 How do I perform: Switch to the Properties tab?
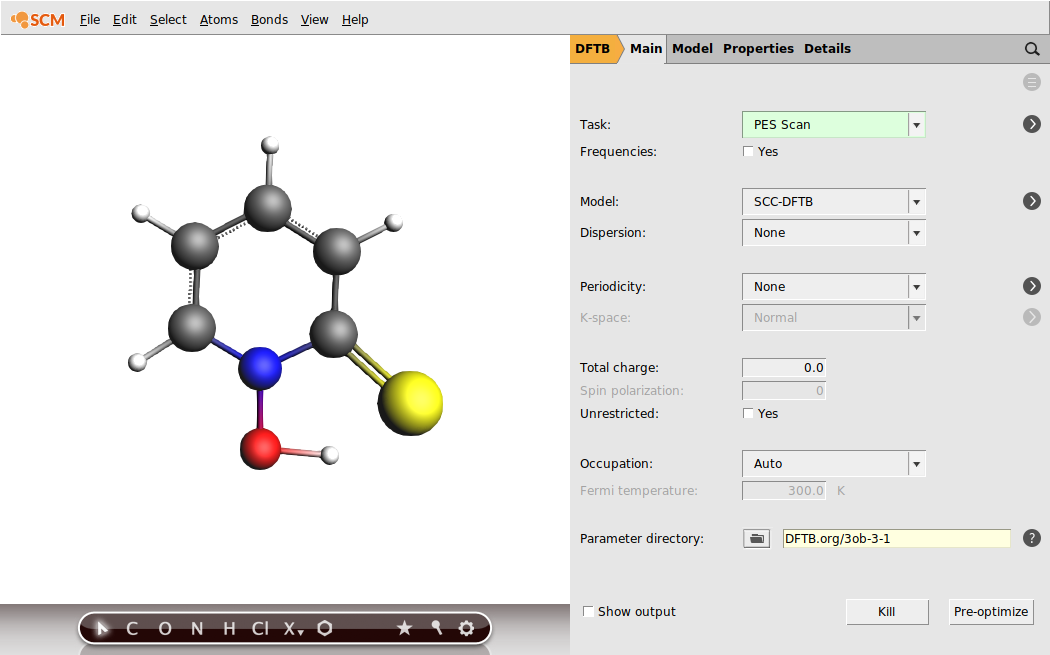pyautogui.click(x=758, y=49)
